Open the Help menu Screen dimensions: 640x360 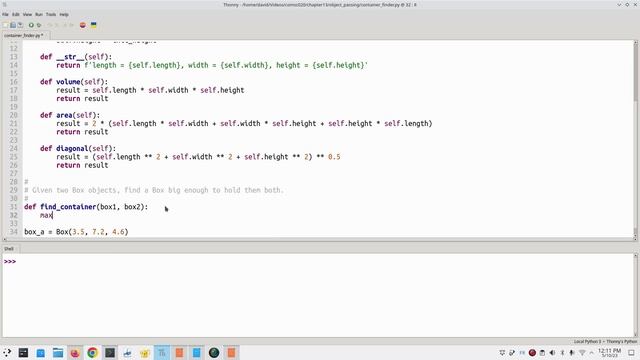pyautogui.click(x=64, y=14)
